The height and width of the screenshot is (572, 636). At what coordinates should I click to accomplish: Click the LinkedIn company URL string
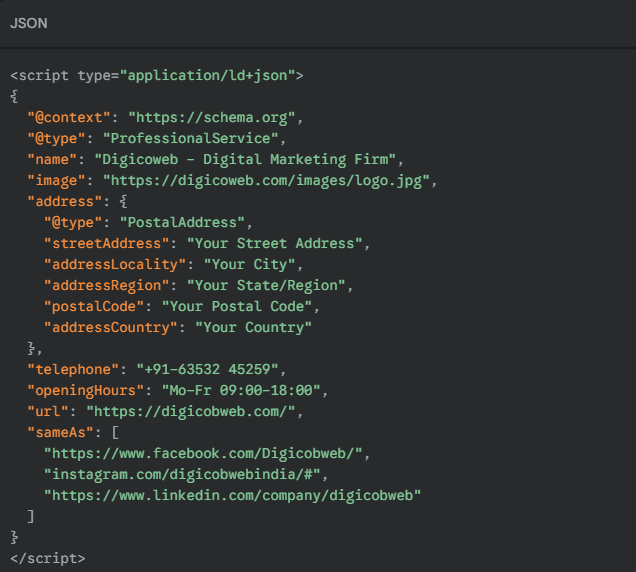(x=232, y=495)
